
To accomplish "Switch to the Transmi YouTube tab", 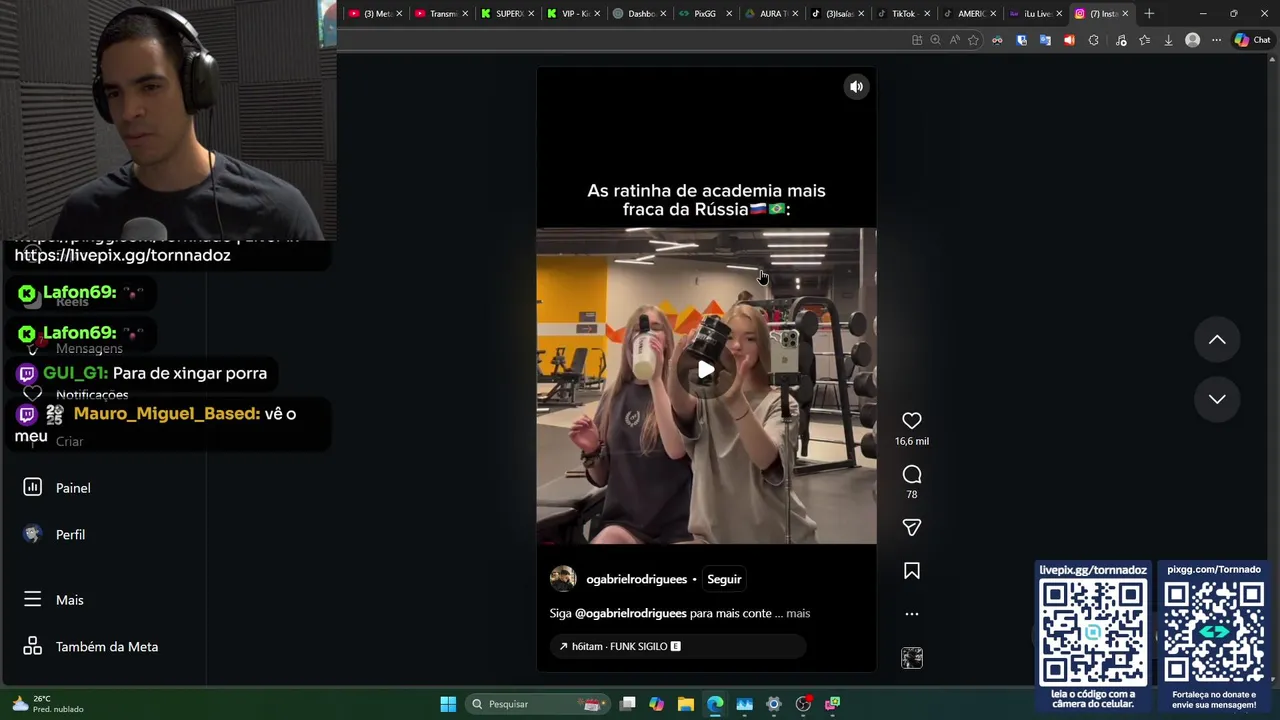I will click(x=441, y=13).
